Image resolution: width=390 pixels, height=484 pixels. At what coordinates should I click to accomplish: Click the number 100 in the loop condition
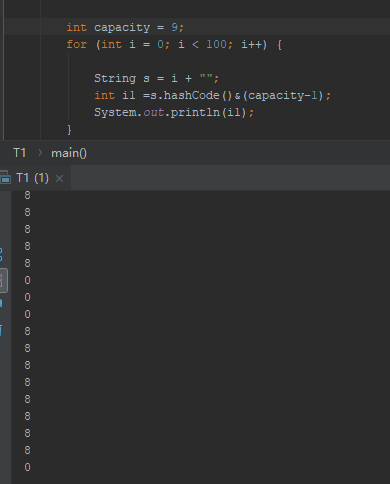click(x=216, y=44)
